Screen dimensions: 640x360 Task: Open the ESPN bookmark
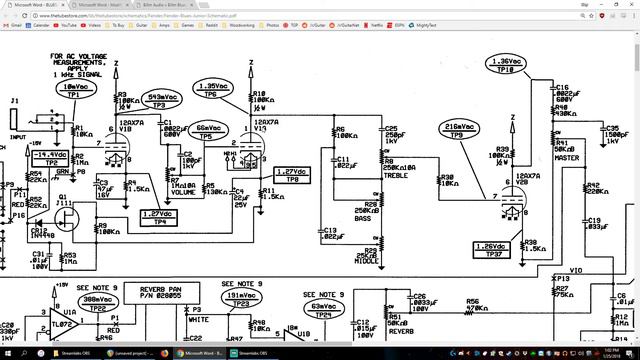(x=396, y=25)
